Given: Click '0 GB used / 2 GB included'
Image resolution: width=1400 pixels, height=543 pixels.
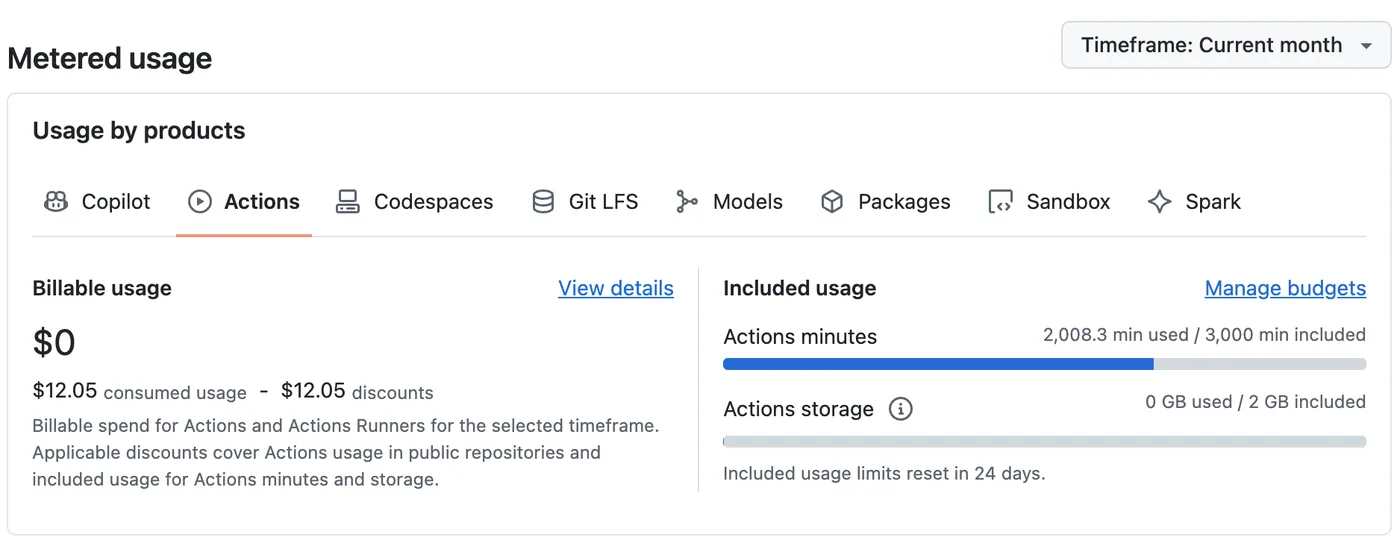Looking at the screenshot, I should [1256, 402].
